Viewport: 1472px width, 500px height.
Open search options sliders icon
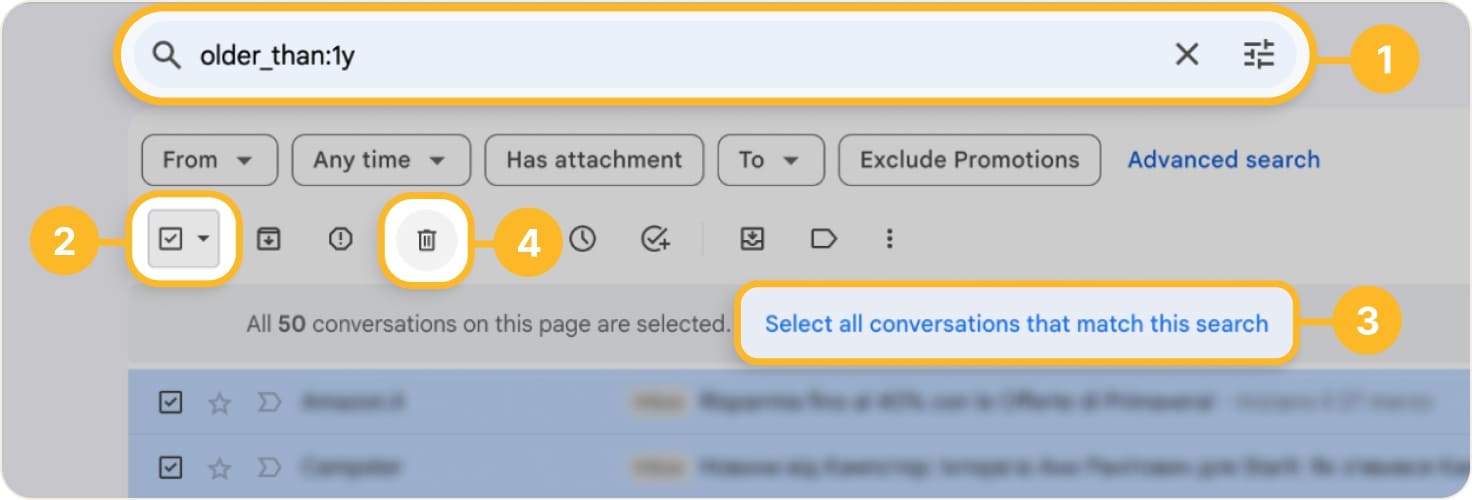[x=1259, y=55]
